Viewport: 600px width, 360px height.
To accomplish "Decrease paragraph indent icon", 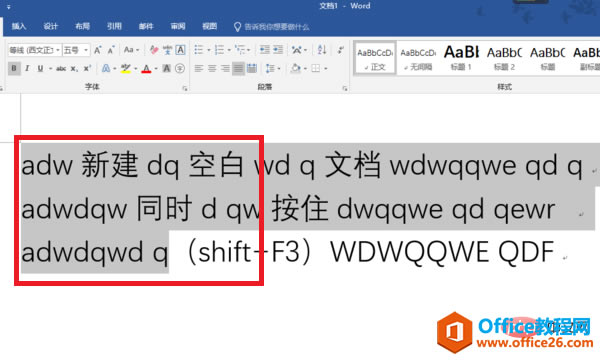I will point(264,50).
